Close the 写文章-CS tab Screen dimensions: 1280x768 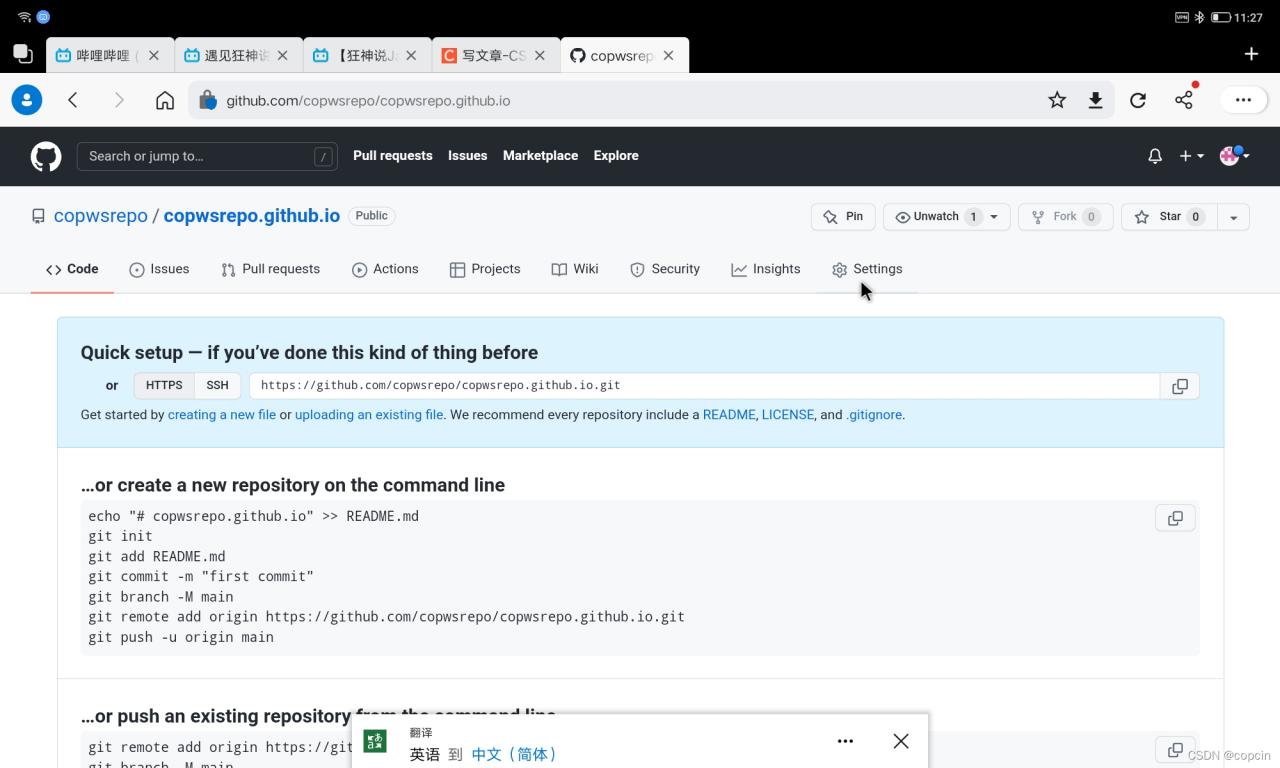[x=540, y=56]
